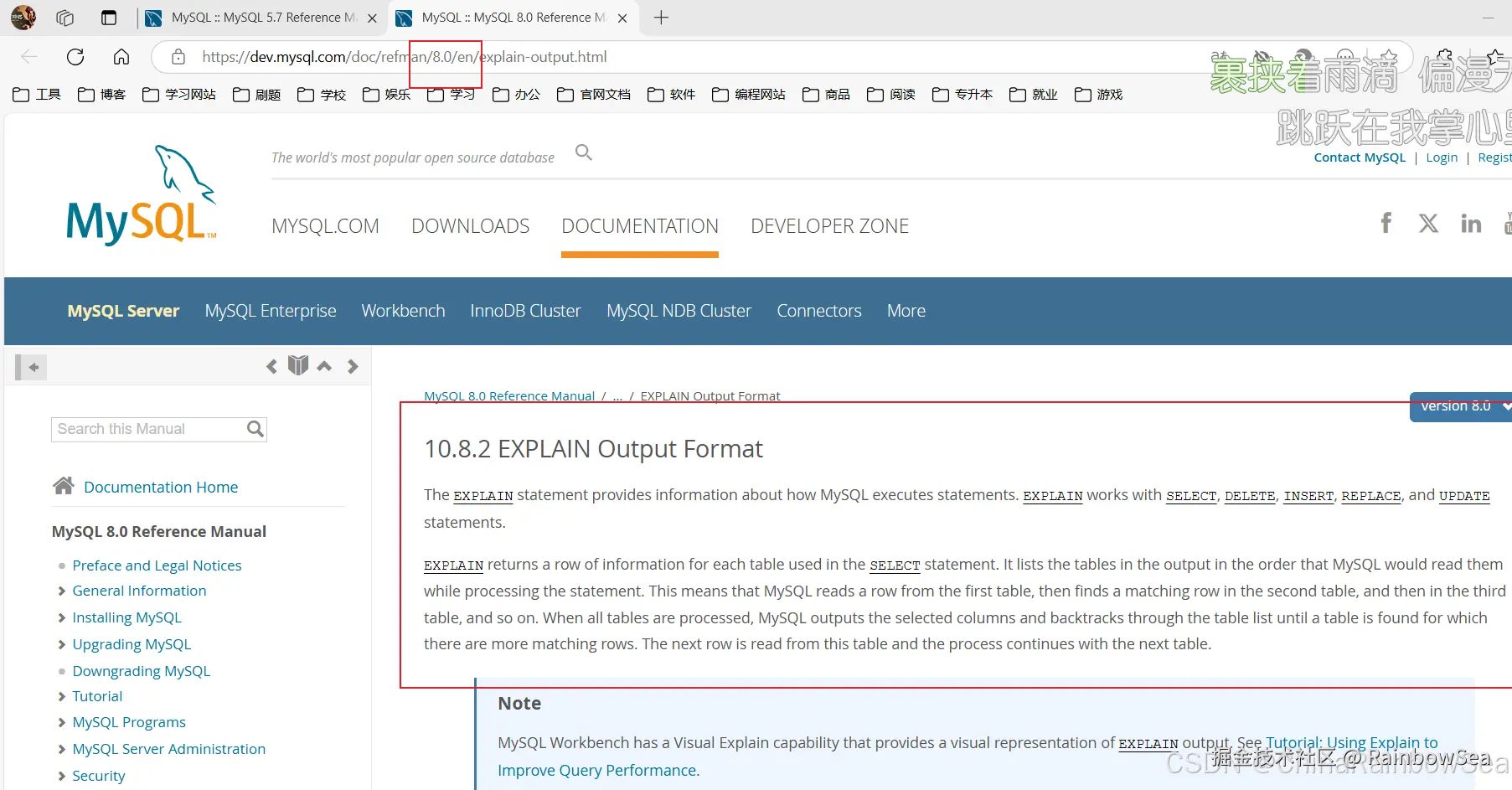
Task: Open MySQL NDB Cluster docs tab
Action: [x=679, y=311]
